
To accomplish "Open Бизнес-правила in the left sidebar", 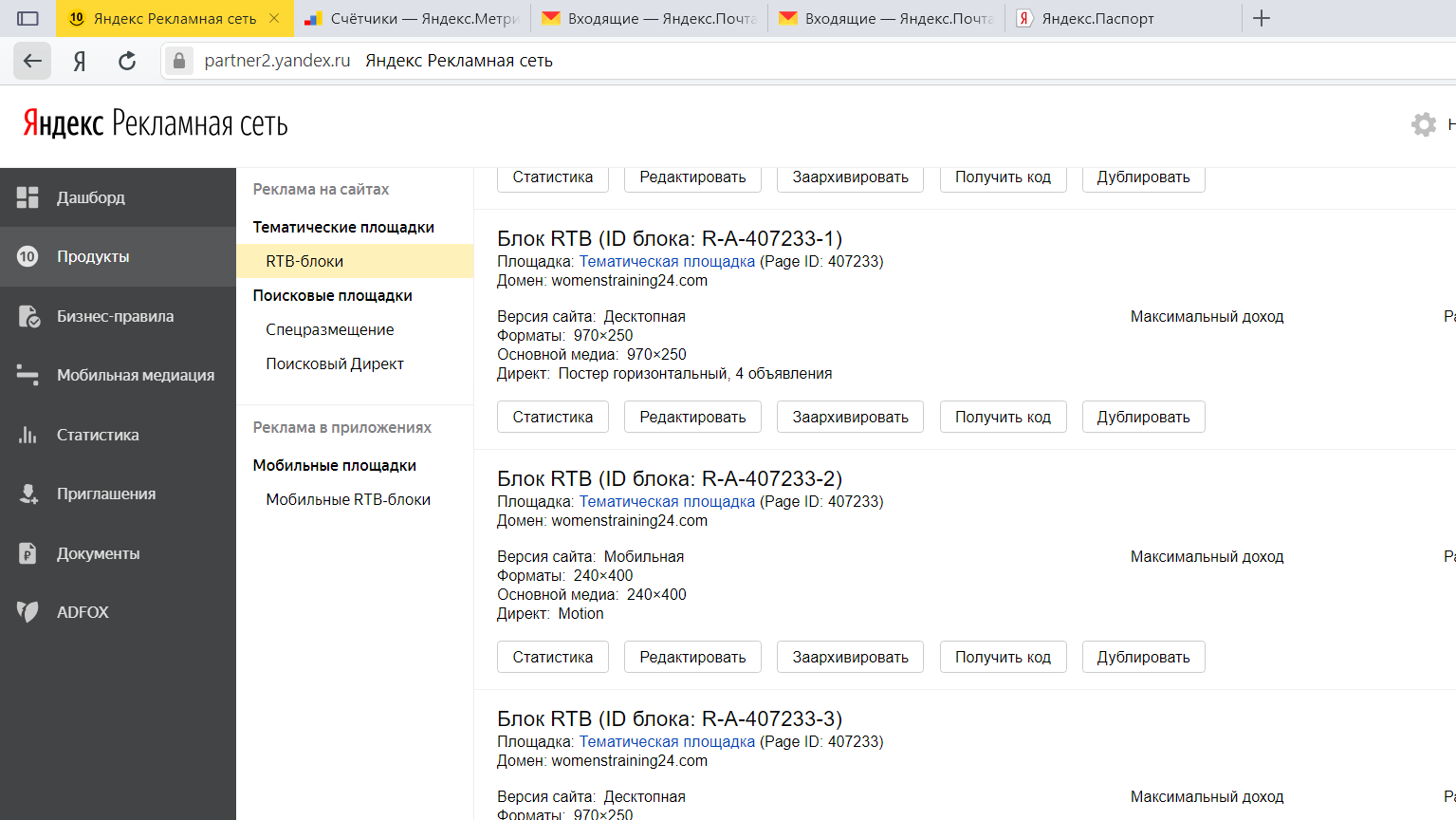I will click(118, 316).
